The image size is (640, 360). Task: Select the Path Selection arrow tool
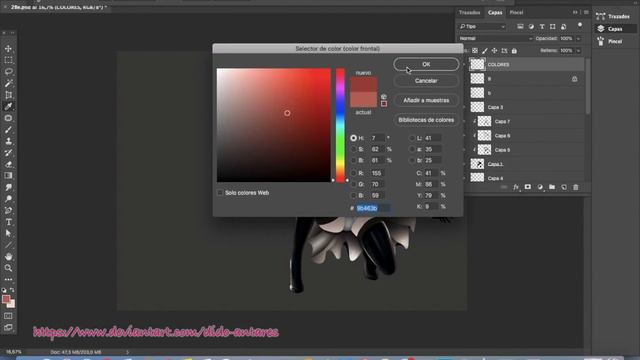coord(8,233)
